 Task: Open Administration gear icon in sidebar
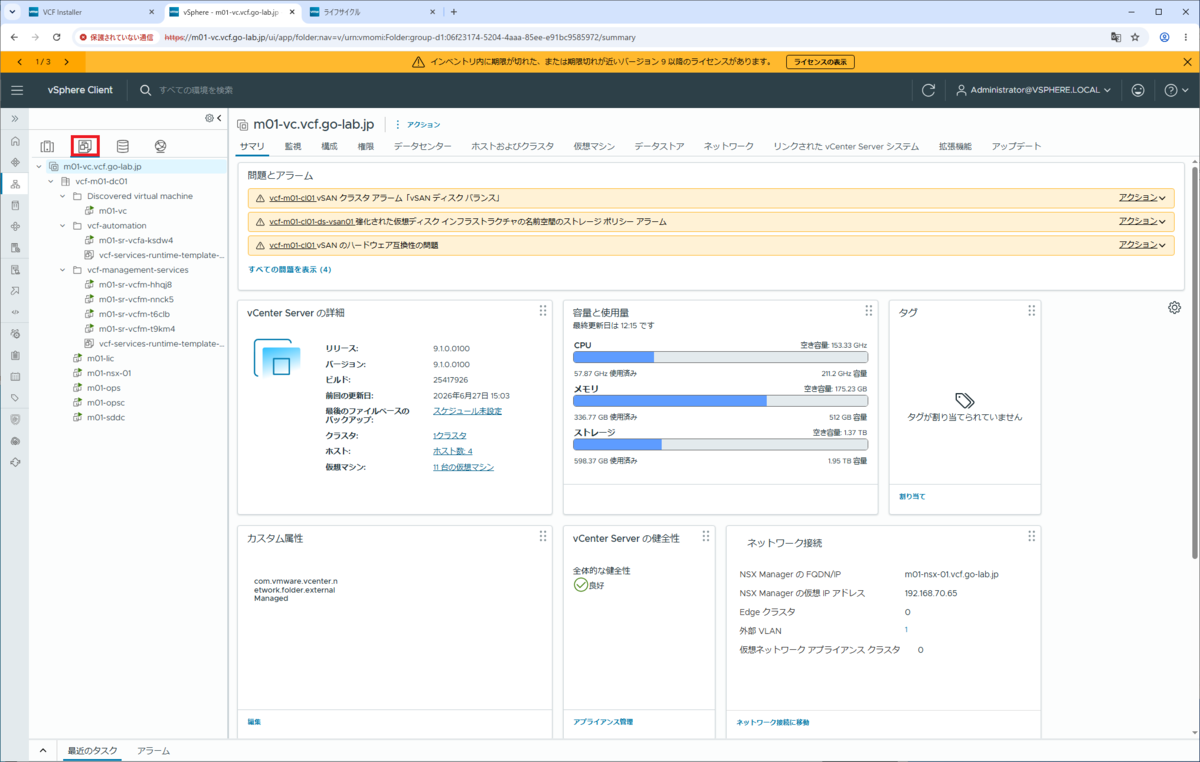point(15,333)
